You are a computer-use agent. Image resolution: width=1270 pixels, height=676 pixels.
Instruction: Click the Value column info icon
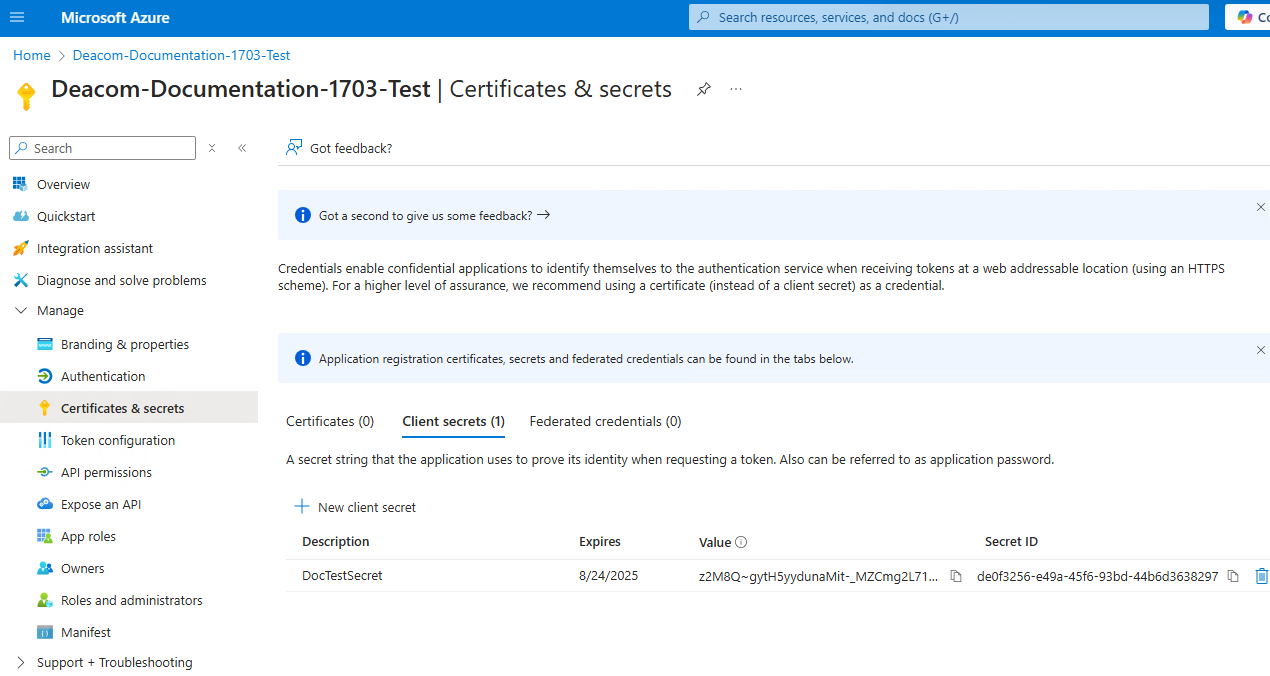[x=741, y=542]
